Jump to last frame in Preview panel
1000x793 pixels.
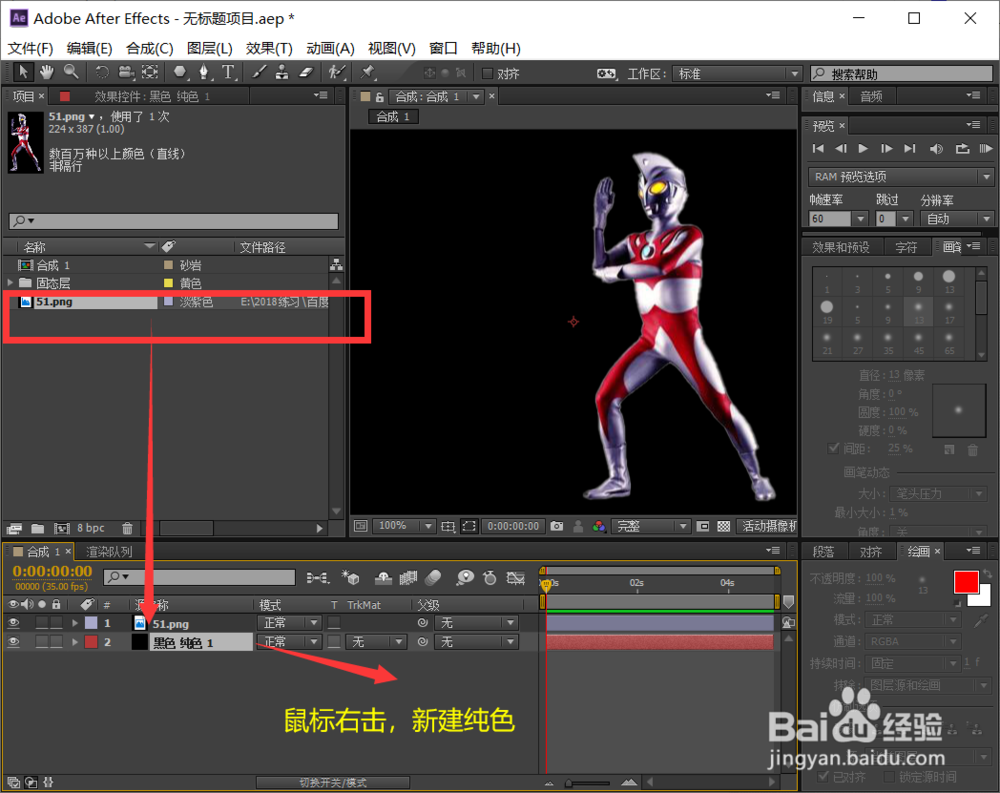pos(910,149)
